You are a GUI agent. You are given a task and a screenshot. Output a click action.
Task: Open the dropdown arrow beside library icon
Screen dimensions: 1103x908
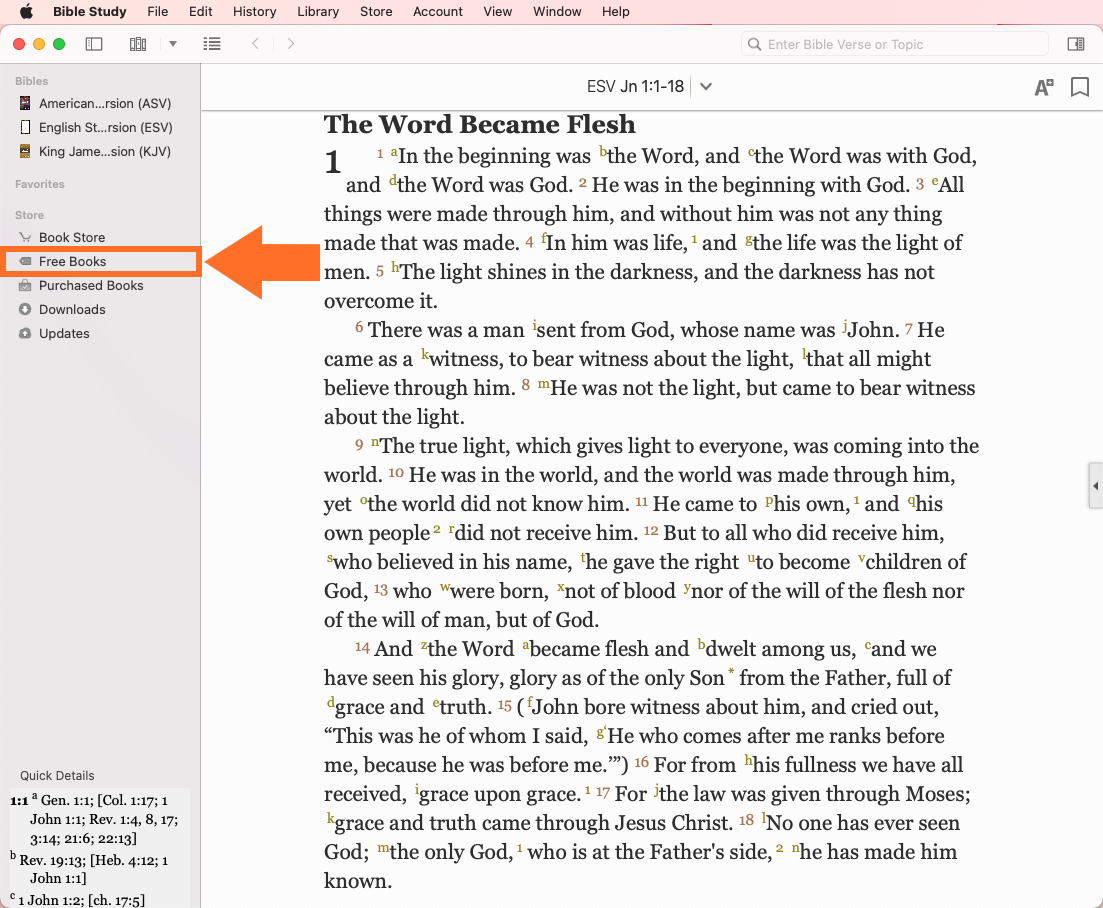pyautogui.click(x=172, y=44)
